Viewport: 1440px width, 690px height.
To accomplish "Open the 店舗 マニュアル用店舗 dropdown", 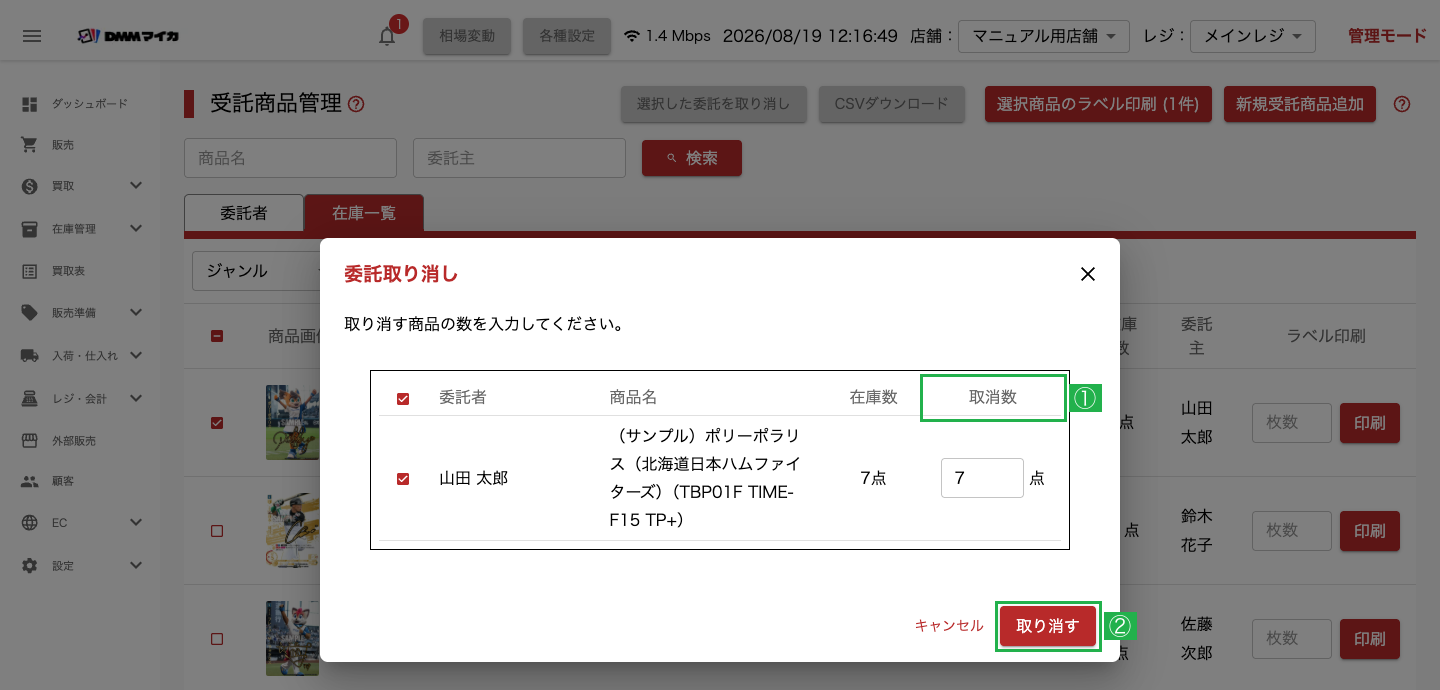I will (1044, 36).
